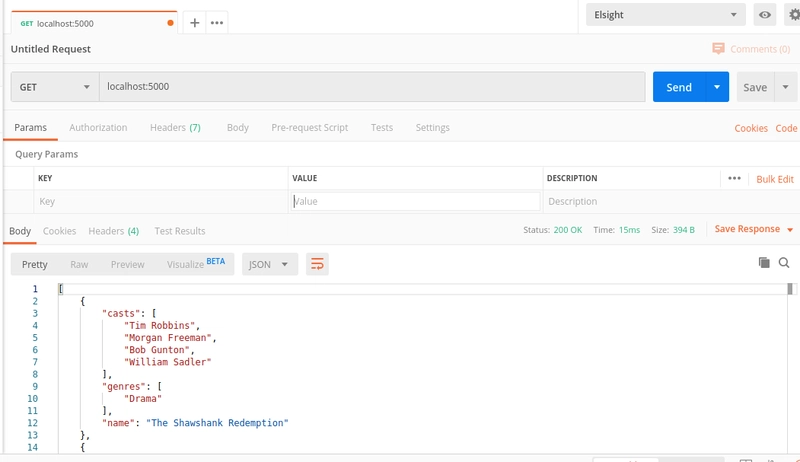
Task: Click the "William Sadler" line in the response
Action: [x=167, y=362]
